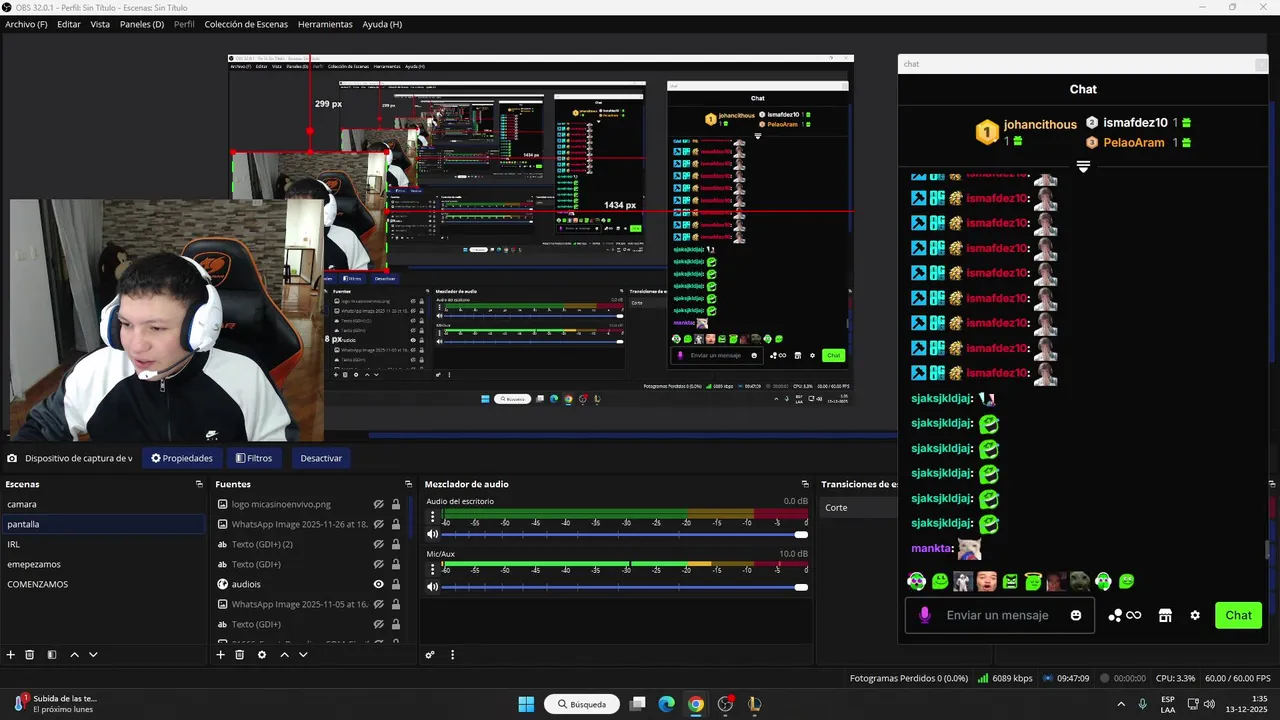Screen dimensions: 1280x720
Task: Mute the Mic/Aux channel
Action: pos(433,586)
